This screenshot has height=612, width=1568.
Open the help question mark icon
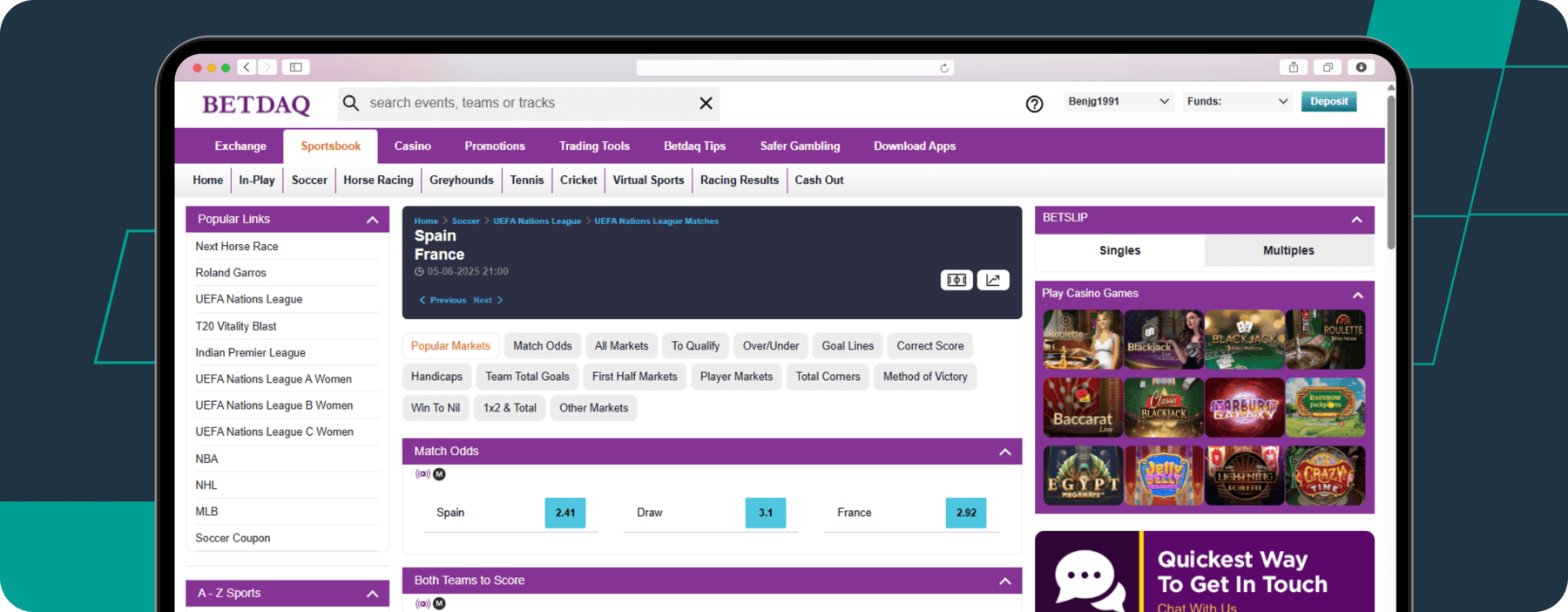click(1034, 104)
